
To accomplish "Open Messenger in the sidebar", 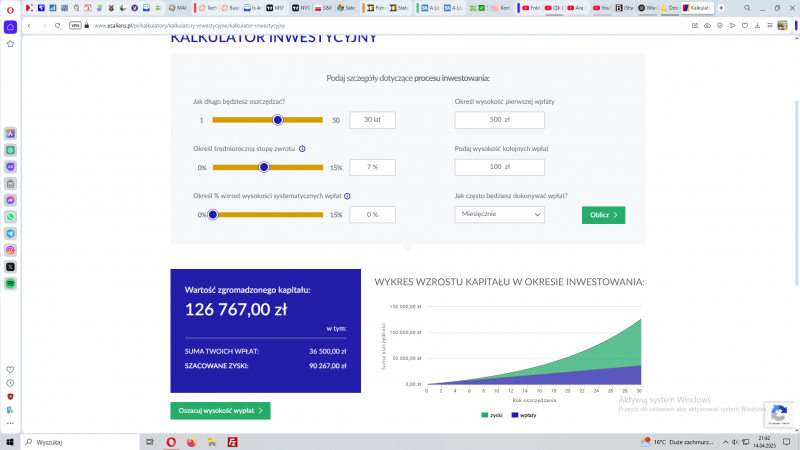I will (10, 199).
